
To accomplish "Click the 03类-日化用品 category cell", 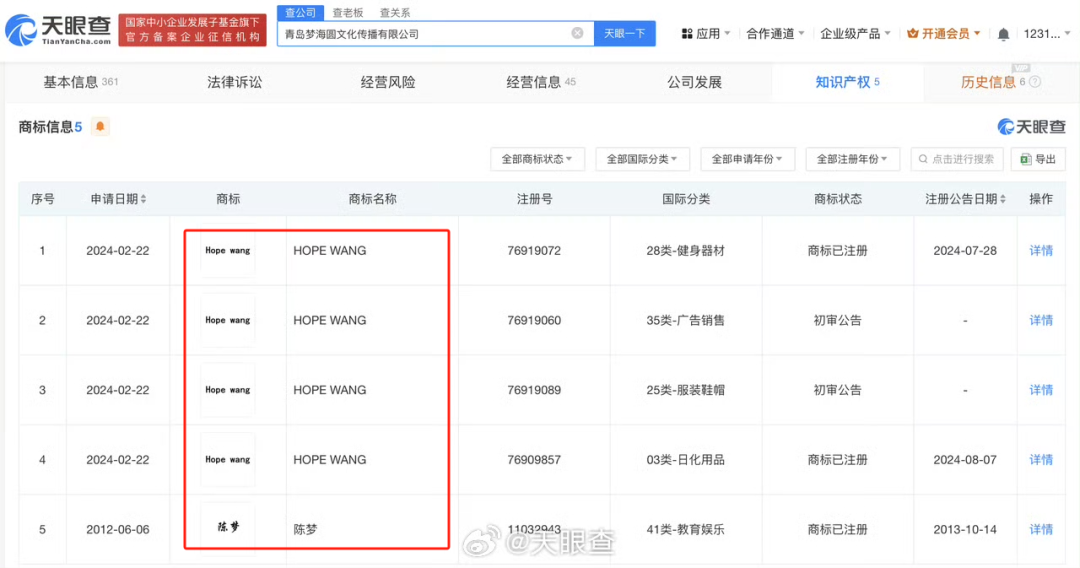I will coord(685,459).
